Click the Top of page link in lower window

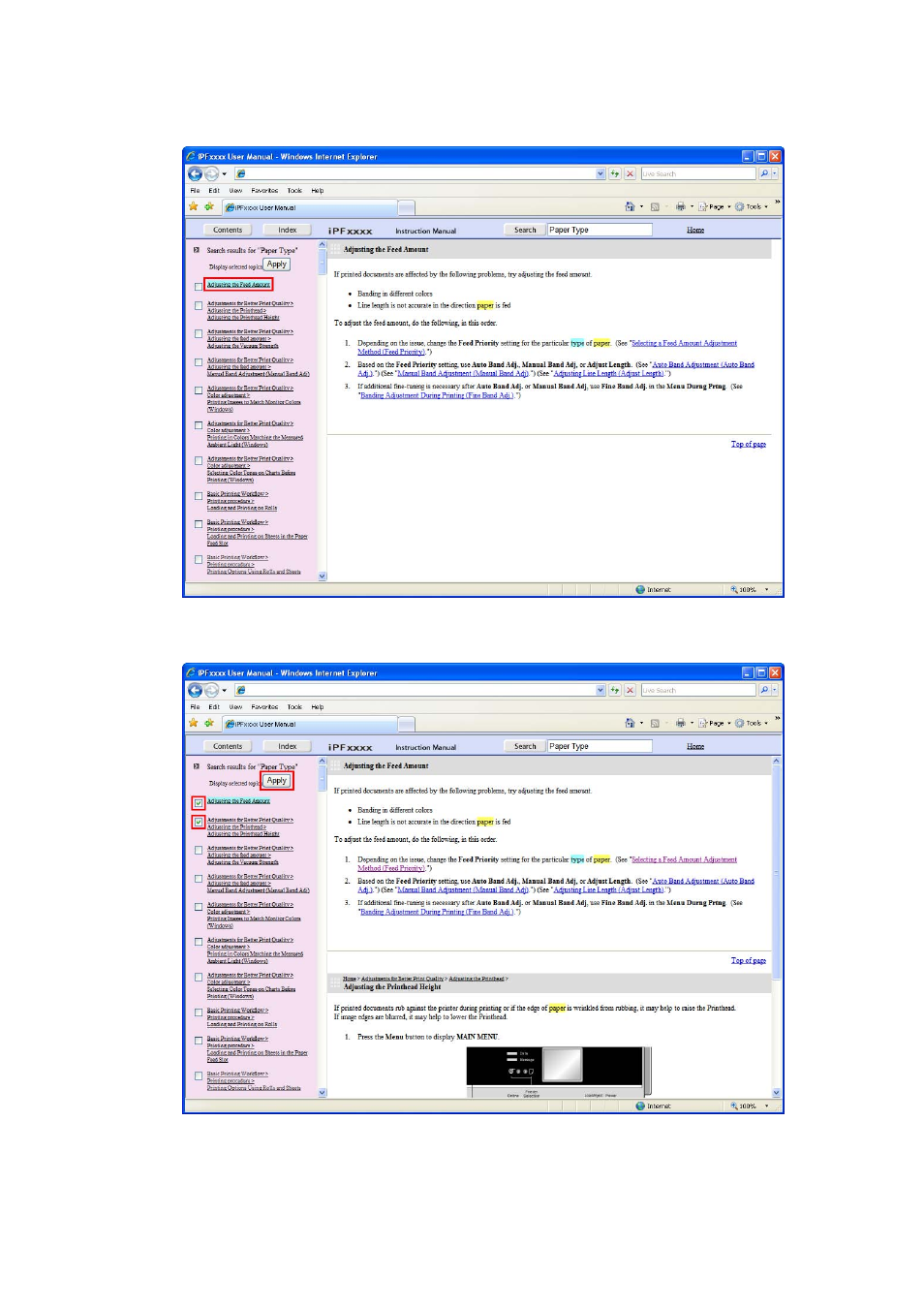pos(749,961)
